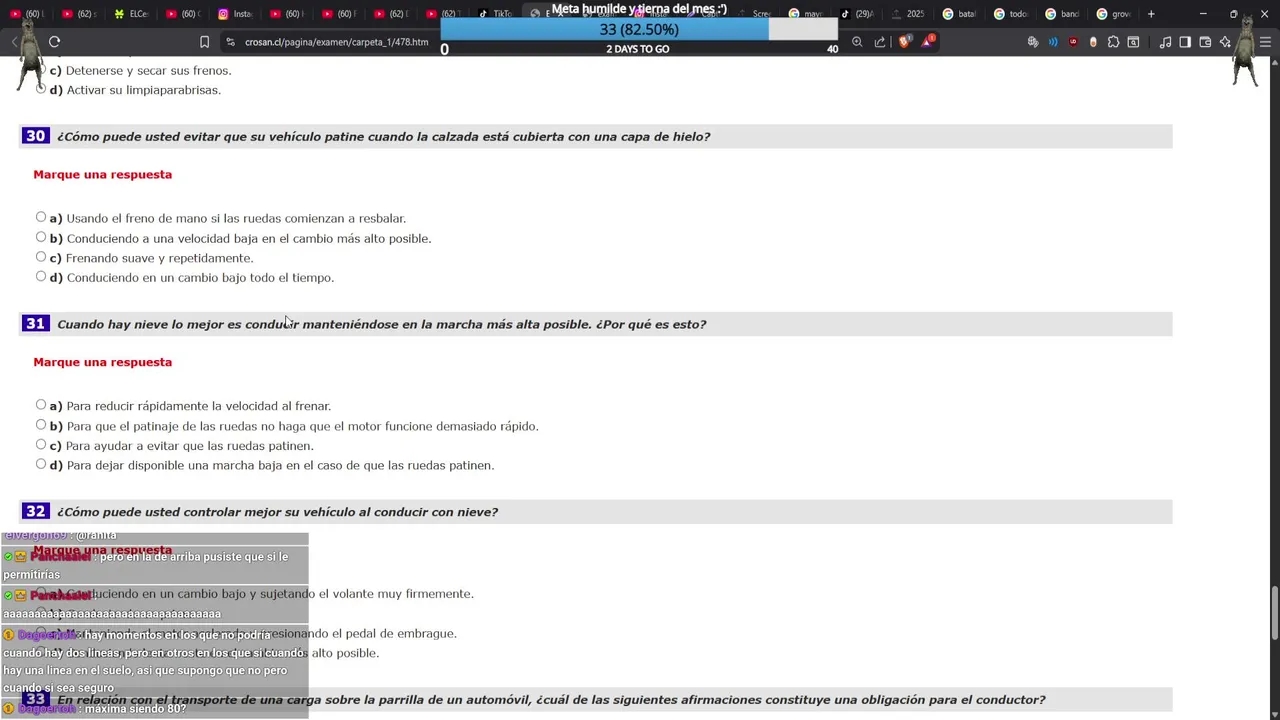Screen dimensions: 1280x720
Task: Click 'Marque una respuesta' under question 31
Action: [102, 362]
